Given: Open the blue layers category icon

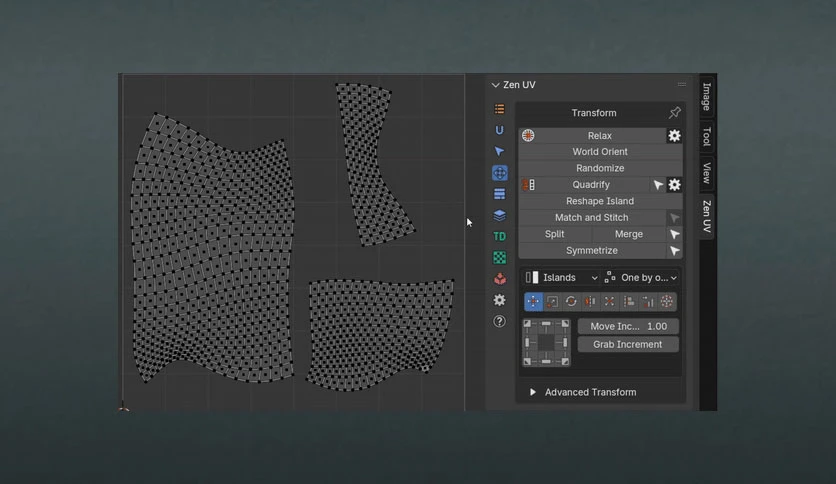Looking at the screenshot, I should click(500, 215).
